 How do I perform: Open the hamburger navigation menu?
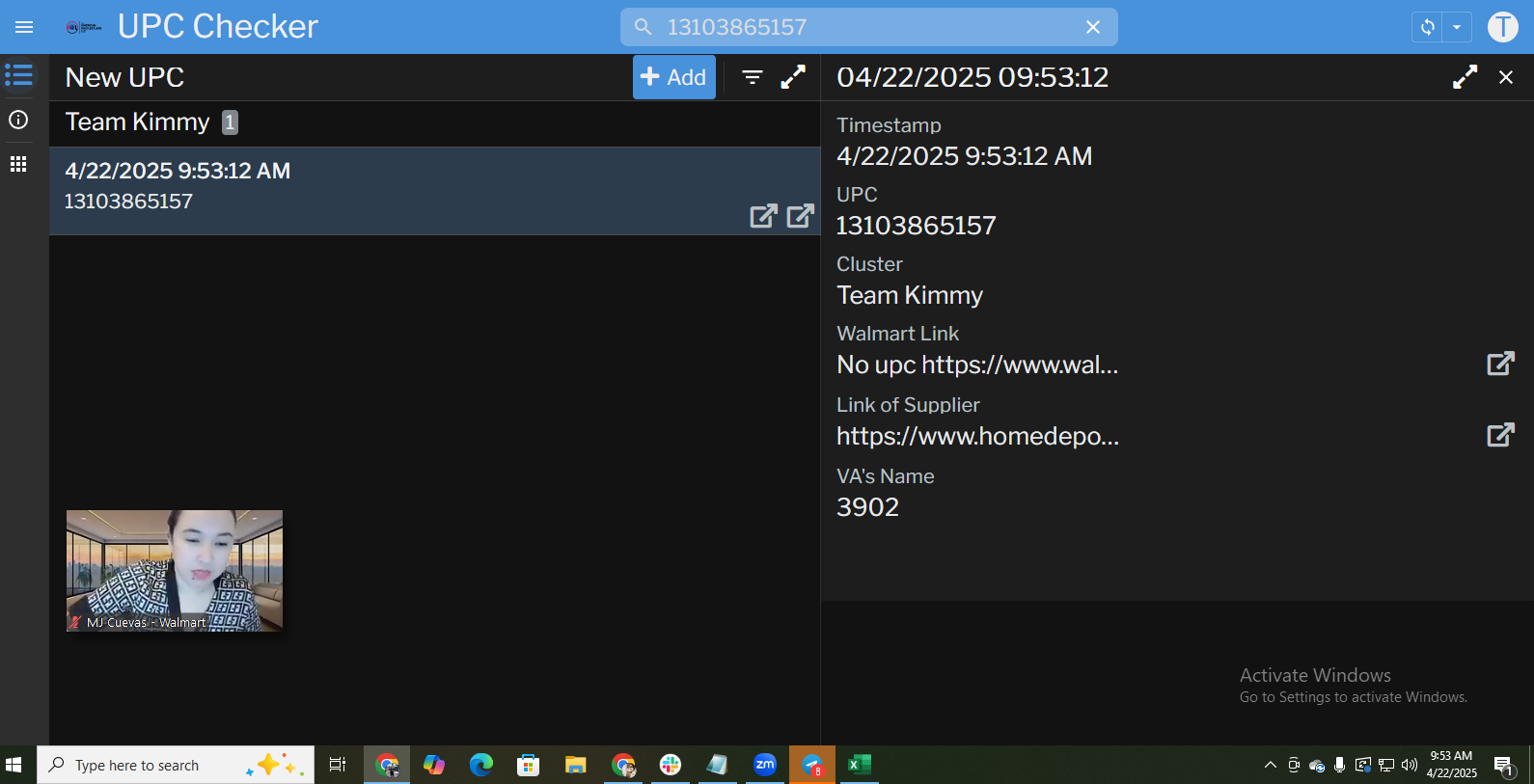pyautogui.click(x=24, y=27)
